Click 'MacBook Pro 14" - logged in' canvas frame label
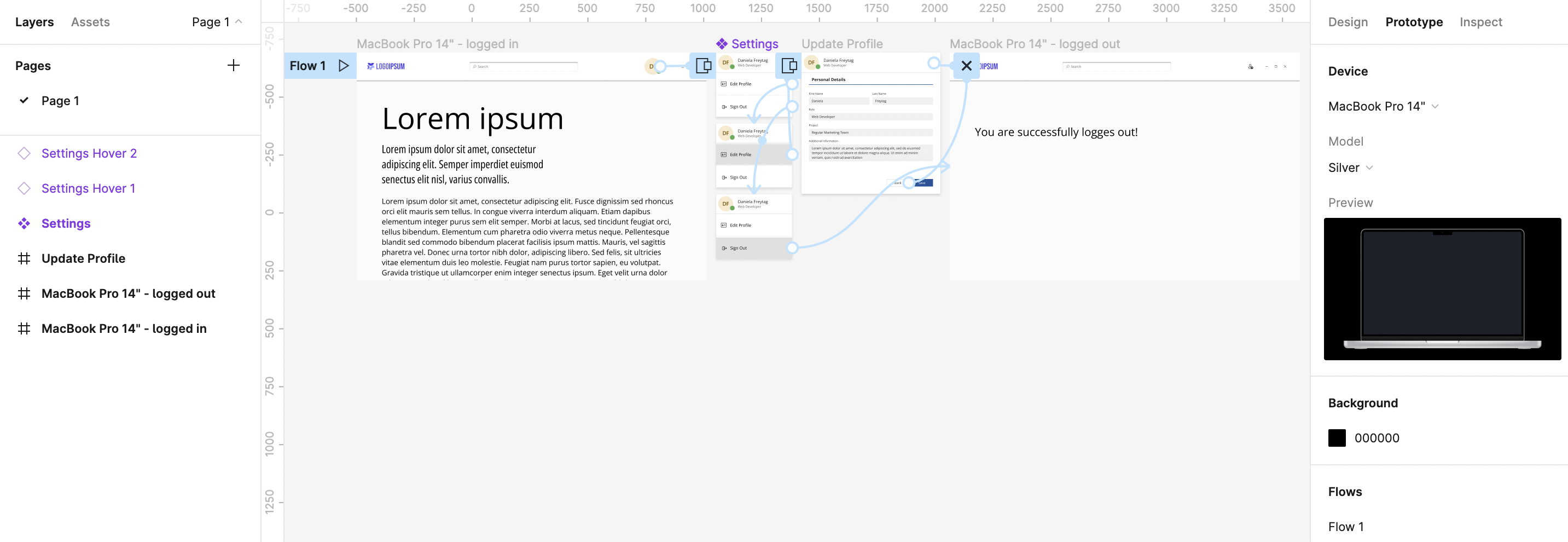Screen dimensions: 1568x542 pyautogui.click(x=437, y=44)
